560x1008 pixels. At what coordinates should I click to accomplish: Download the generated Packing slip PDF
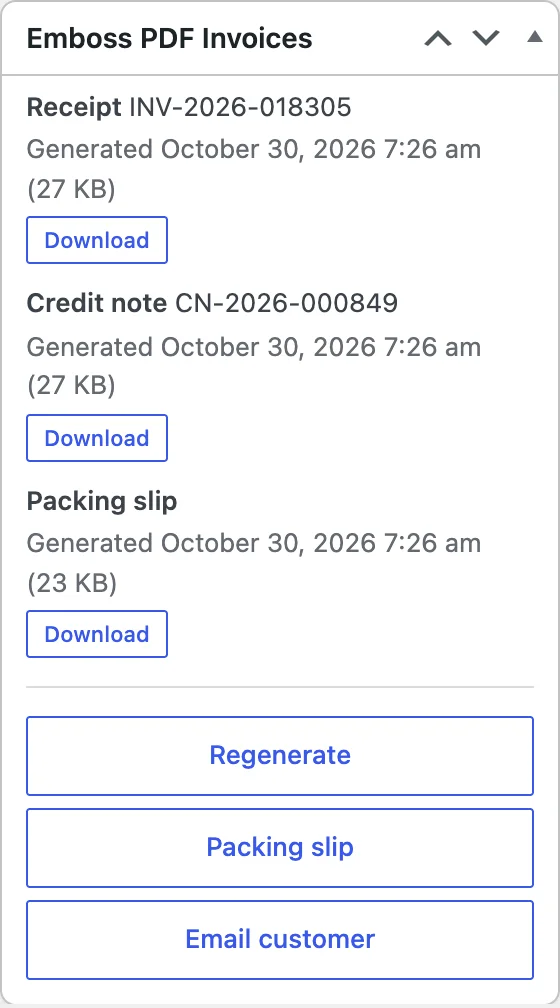tap(97, 634)
